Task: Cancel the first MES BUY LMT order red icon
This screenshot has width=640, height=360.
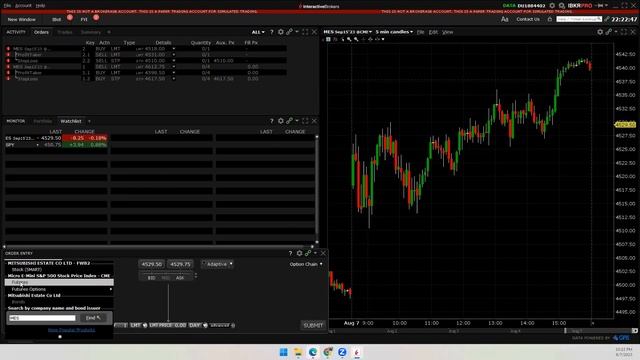Action: [x=8, y=48]
